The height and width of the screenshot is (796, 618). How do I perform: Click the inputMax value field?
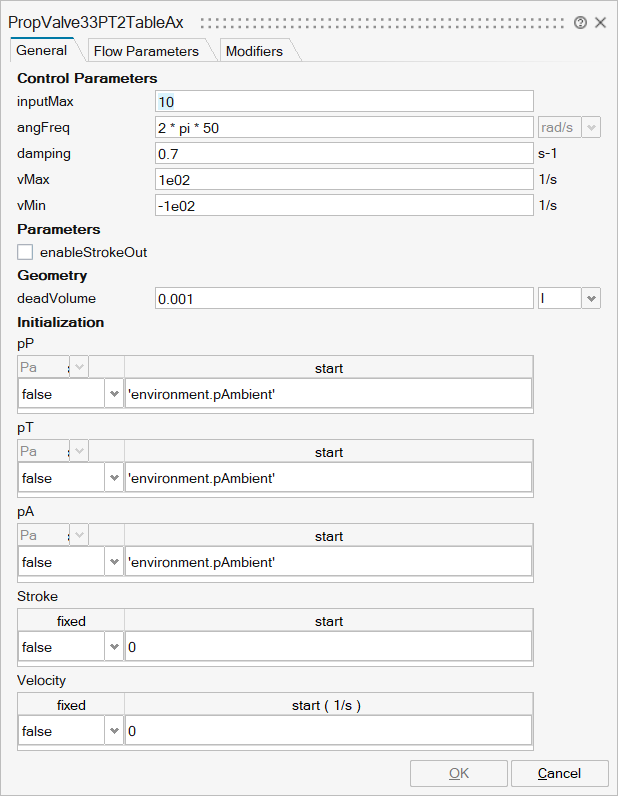click(344, 101)
